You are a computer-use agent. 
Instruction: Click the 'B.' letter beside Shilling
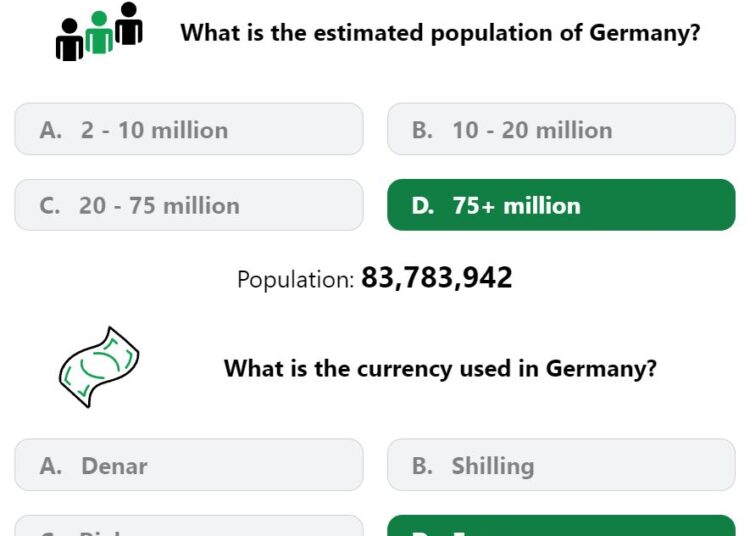tap(422, 466)
